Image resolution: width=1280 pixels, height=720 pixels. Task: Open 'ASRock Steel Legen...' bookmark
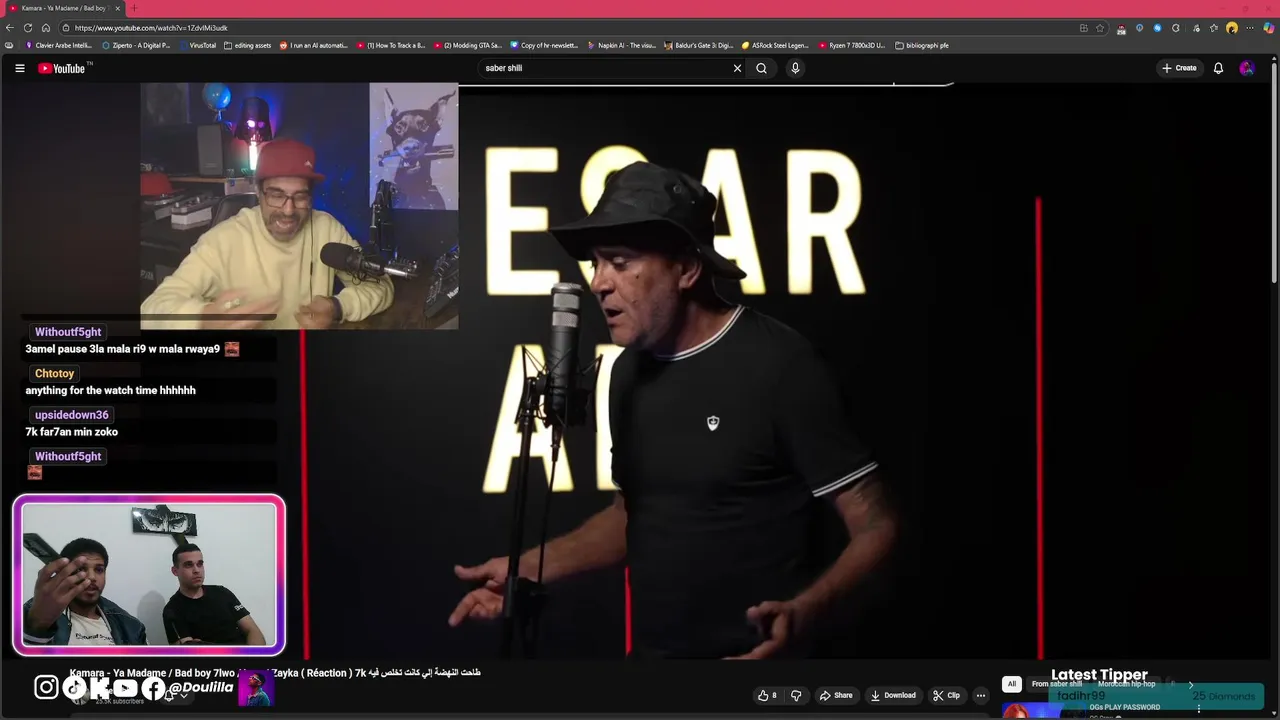775,45
